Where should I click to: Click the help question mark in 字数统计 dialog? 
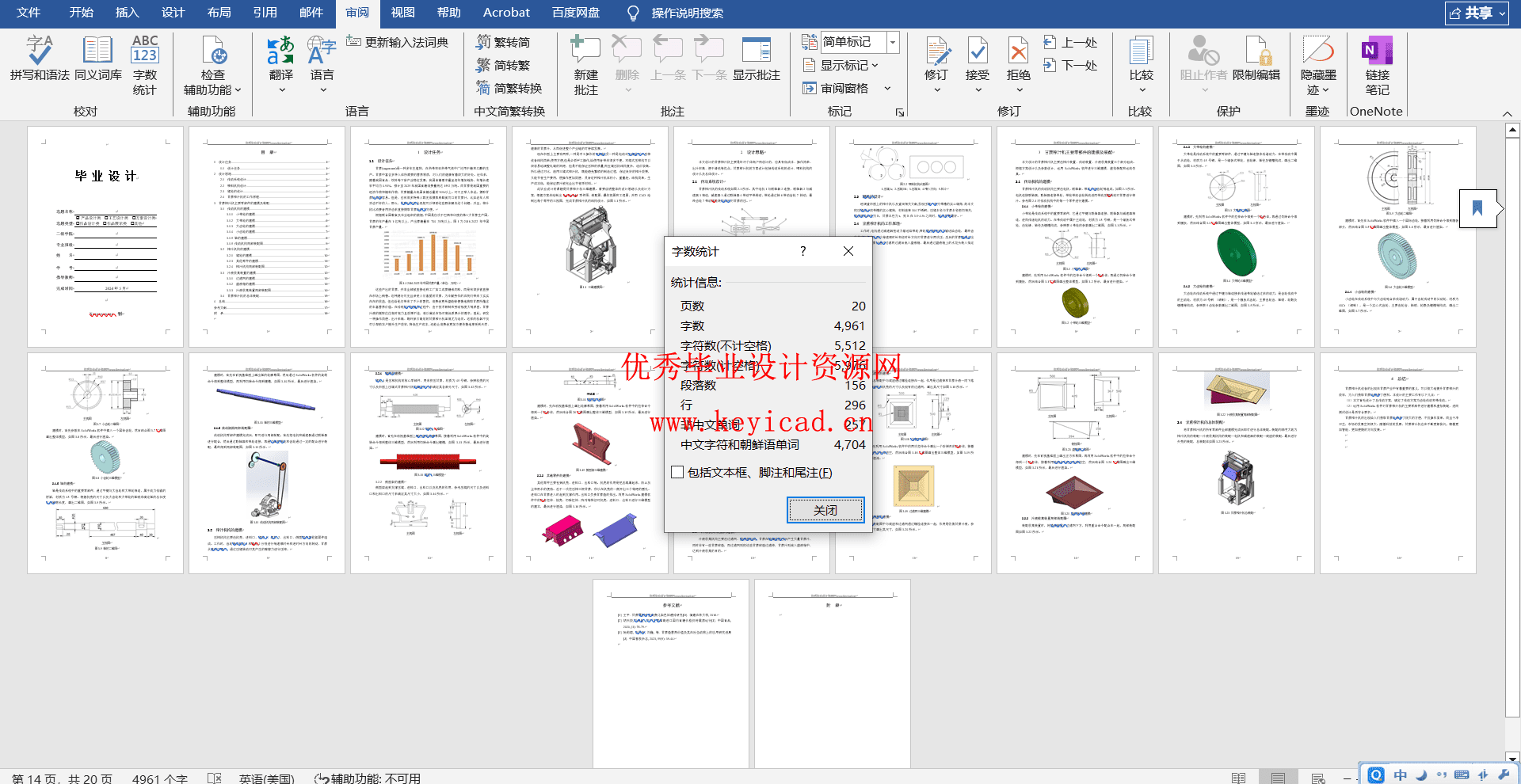(803, 251)
